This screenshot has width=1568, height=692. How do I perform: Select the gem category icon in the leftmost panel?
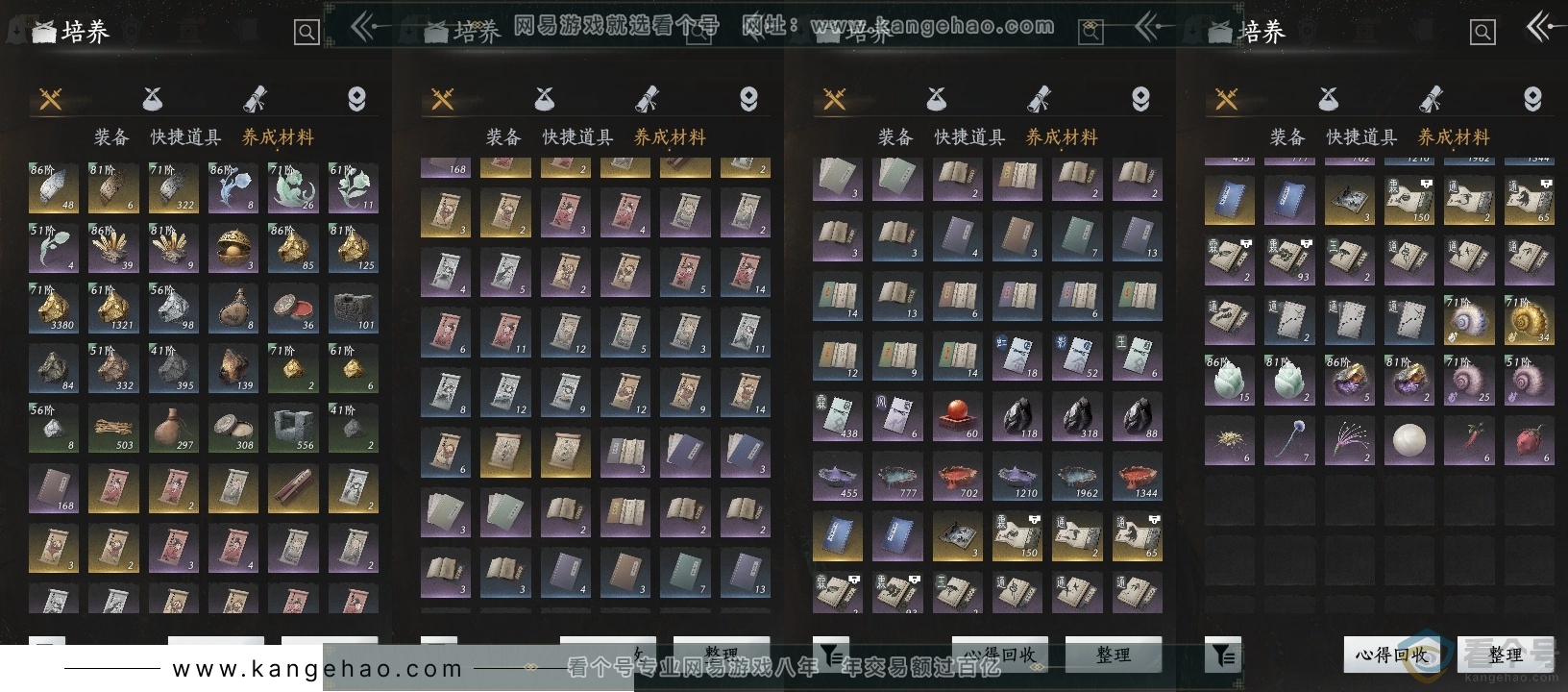coord(356,98)
